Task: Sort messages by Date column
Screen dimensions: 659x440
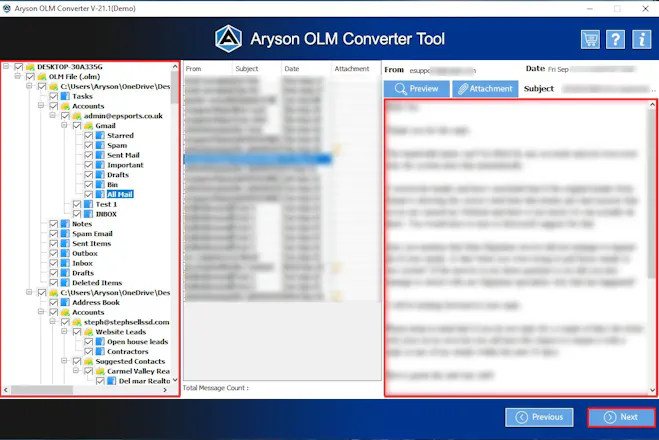Action: point(306,69)
